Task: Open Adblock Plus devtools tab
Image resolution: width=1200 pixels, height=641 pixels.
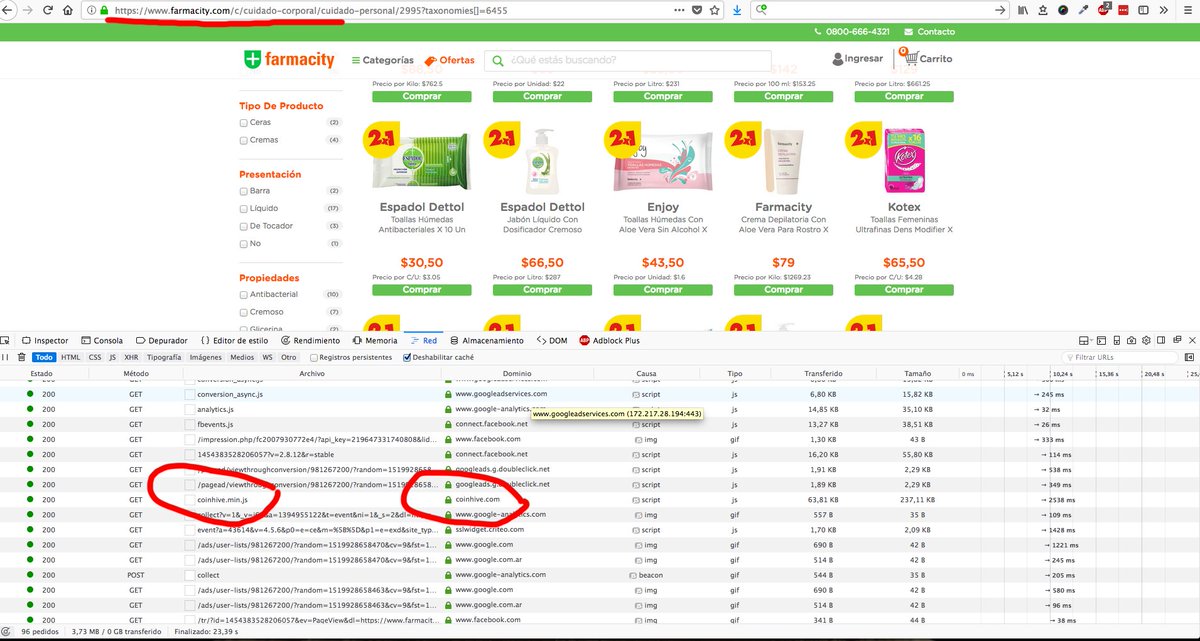Action: pos(610,340)
